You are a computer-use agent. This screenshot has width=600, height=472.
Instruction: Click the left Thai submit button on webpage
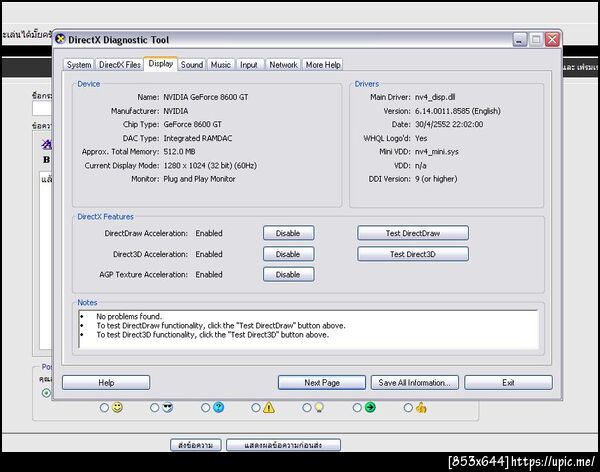point(196,445)
